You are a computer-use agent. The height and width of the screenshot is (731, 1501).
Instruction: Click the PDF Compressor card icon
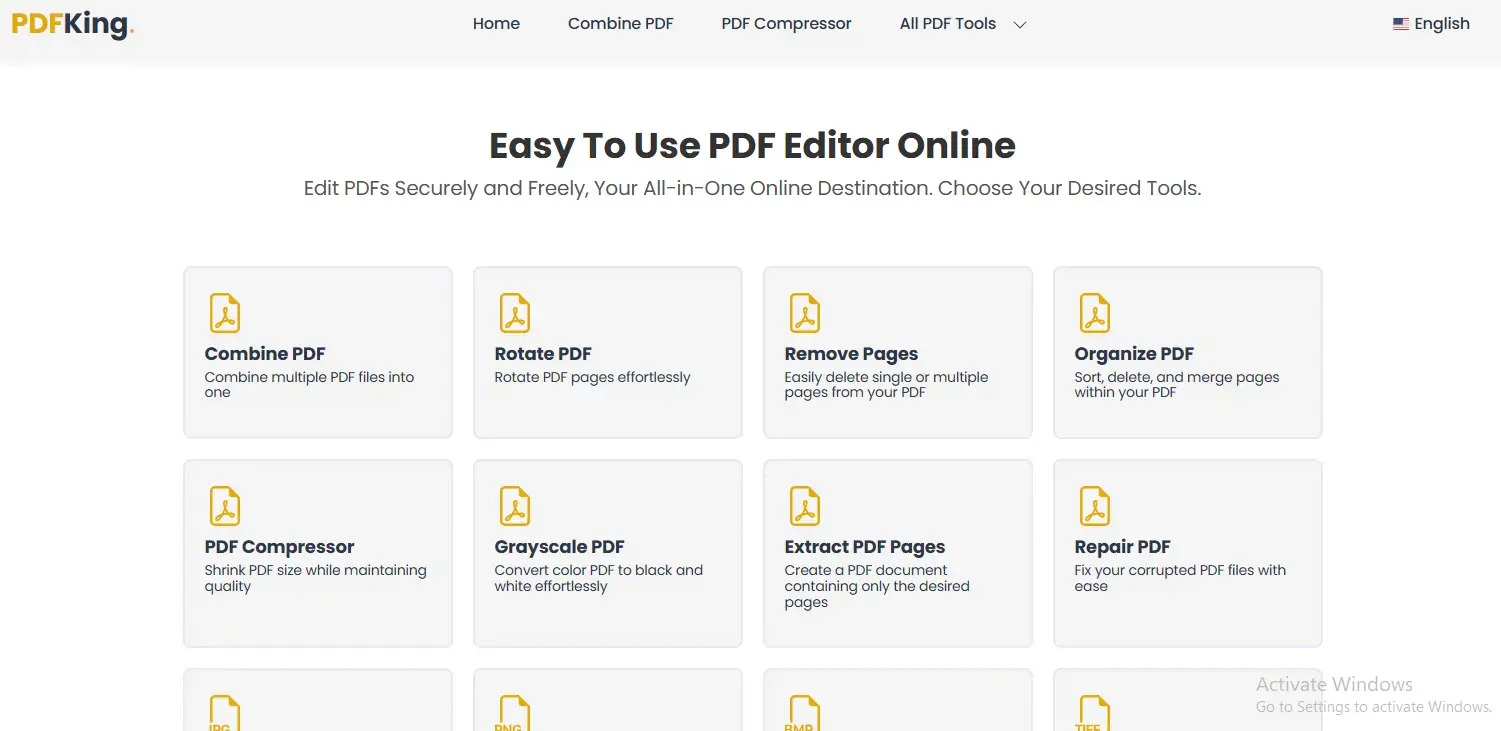(x=224, y=506)
